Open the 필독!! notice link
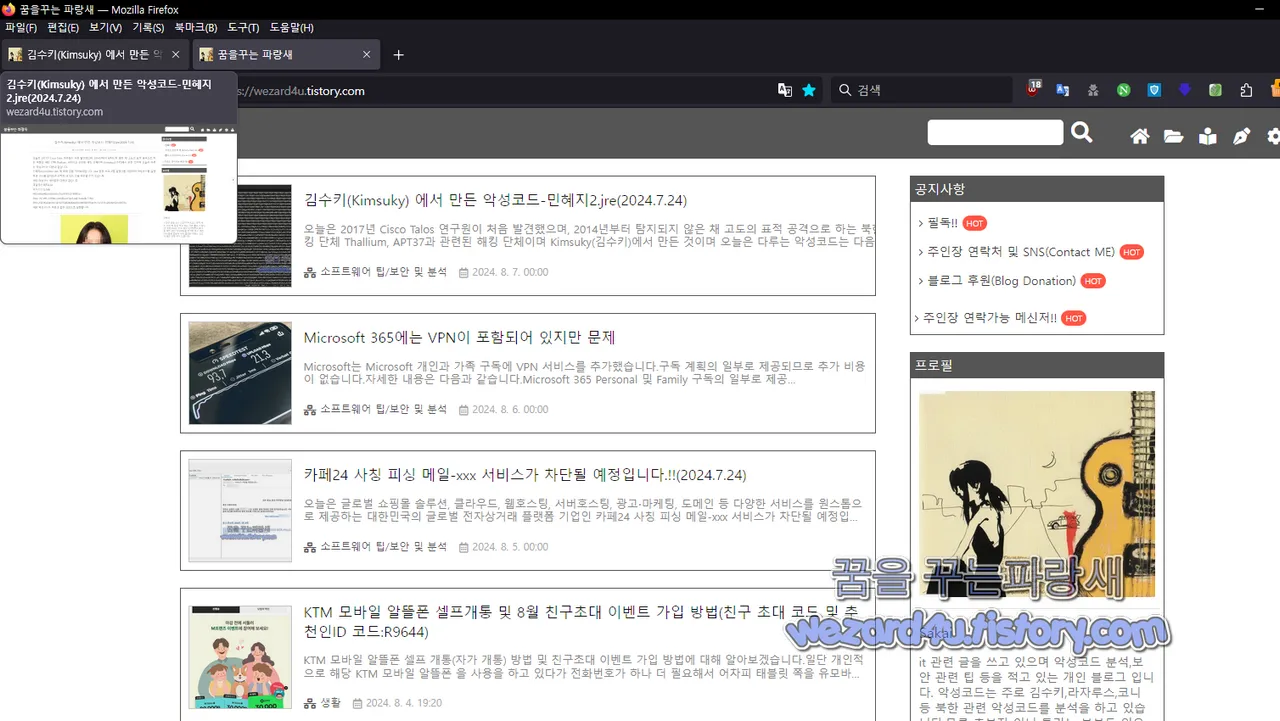Screen dimensions: 1280x721 tap(942, 223)
